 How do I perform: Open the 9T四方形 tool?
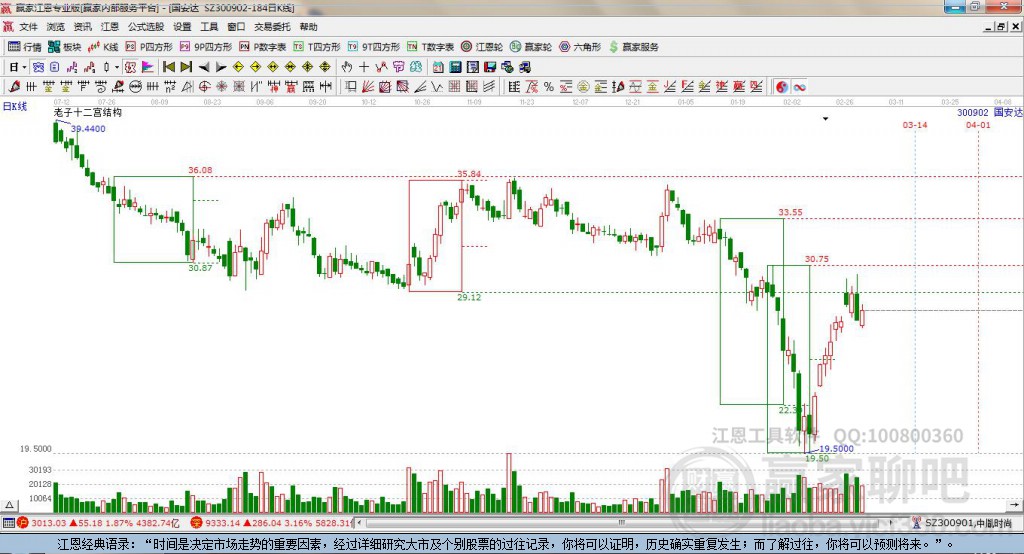tap(374, 47)
